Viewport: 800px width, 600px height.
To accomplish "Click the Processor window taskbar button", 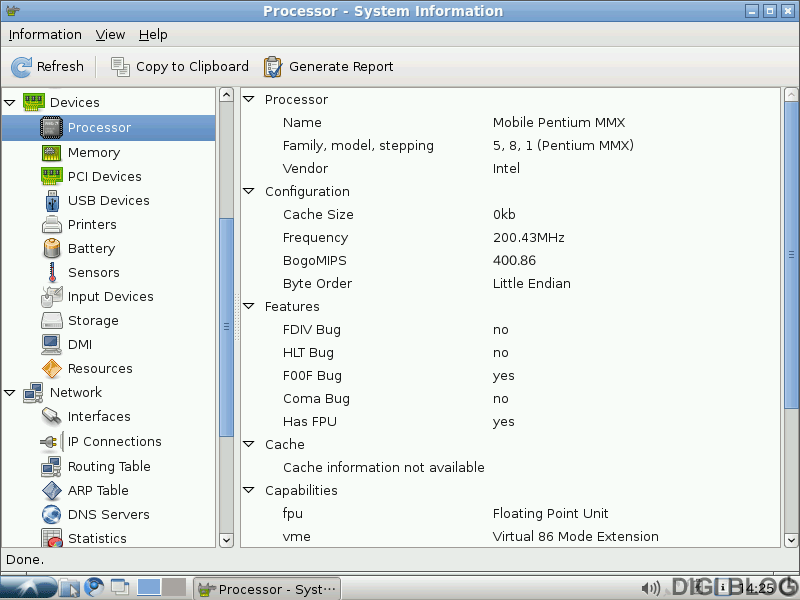I will coord(267,589).
